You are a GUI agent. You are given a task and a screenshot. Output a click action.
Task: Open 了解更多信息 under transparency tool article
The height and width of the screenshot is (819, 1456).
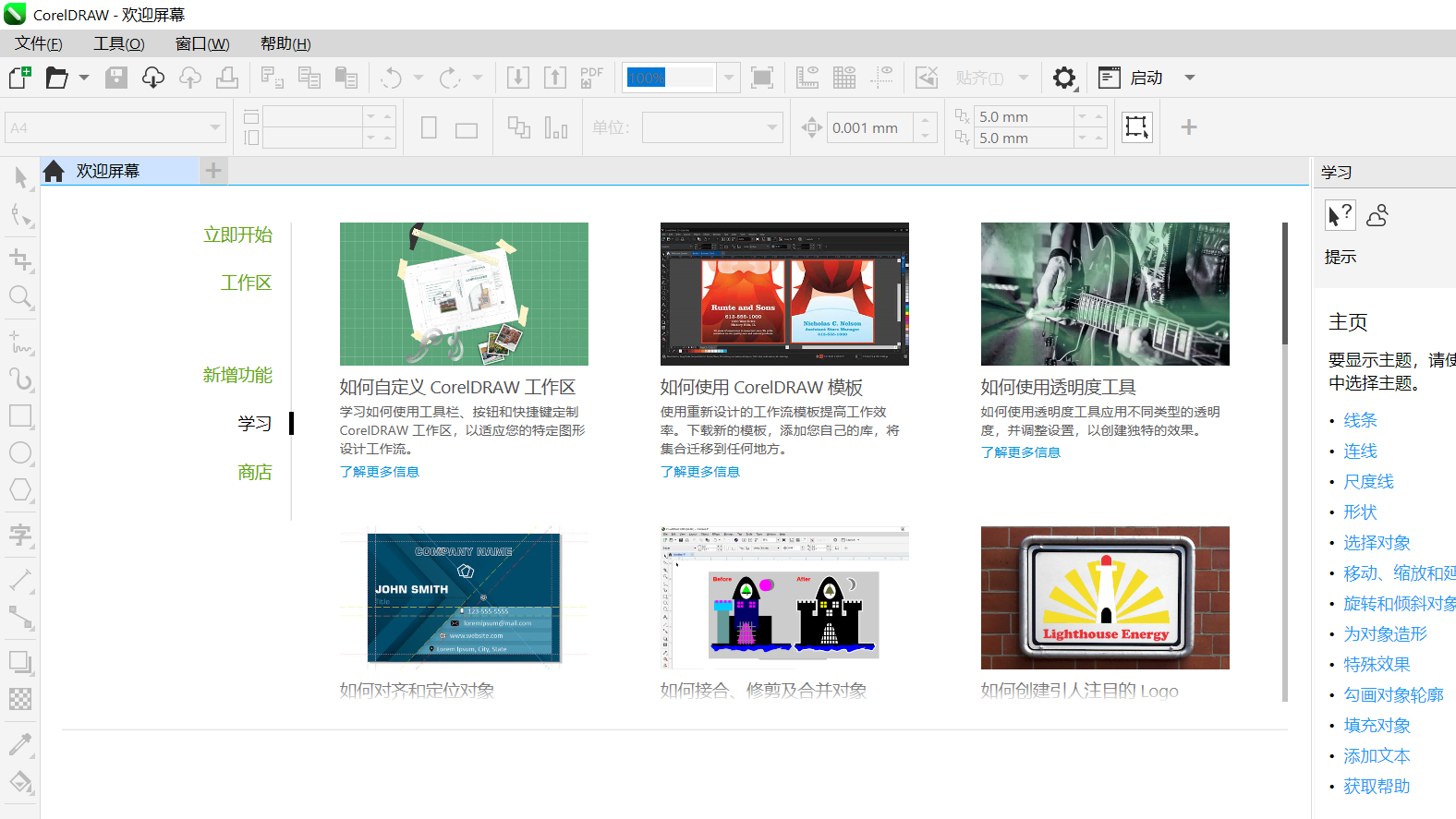(1020, 452)
